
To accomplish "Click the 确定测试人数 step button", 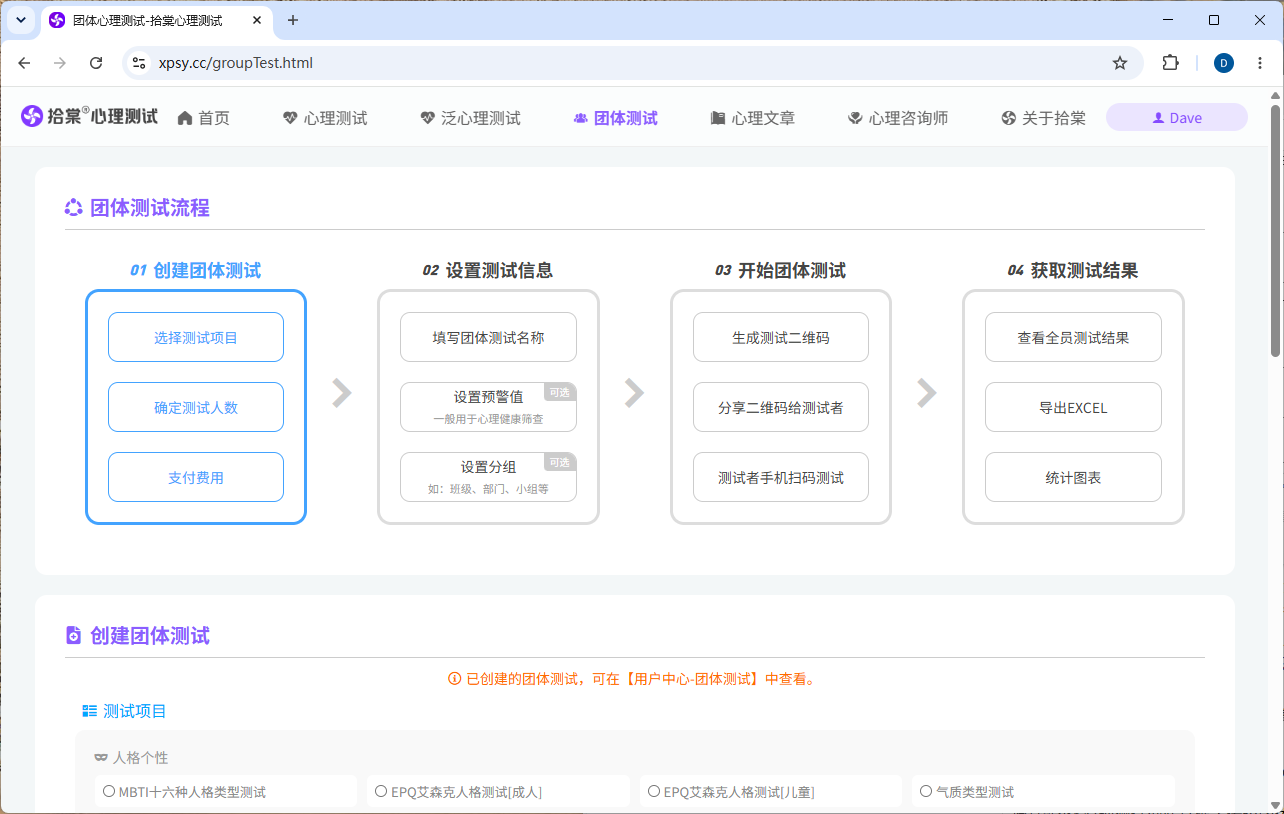I will 196,407.
